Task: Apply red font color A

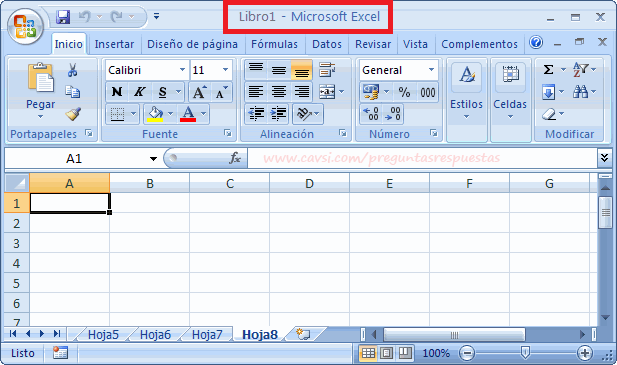Action: click(188, 114)
